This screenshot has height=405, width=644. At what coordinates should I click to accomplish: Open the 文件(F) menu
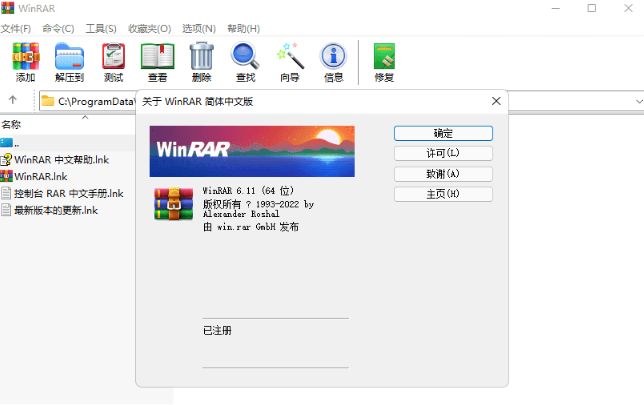[16, 29]
